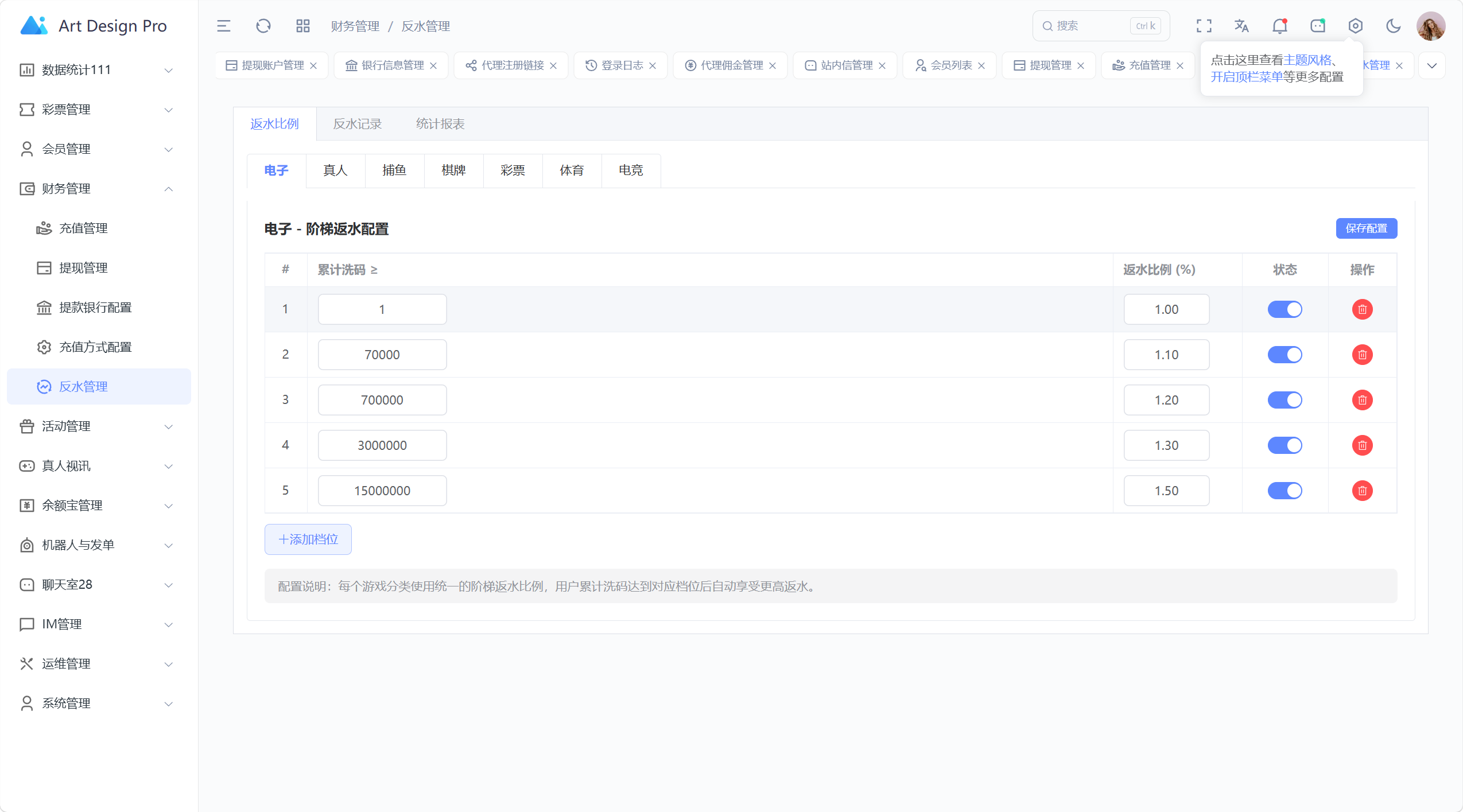Image resolution: width=1463 pixels, height=812 pixels.
Task: Close the 提现管理 tab
Action: 1081,65
